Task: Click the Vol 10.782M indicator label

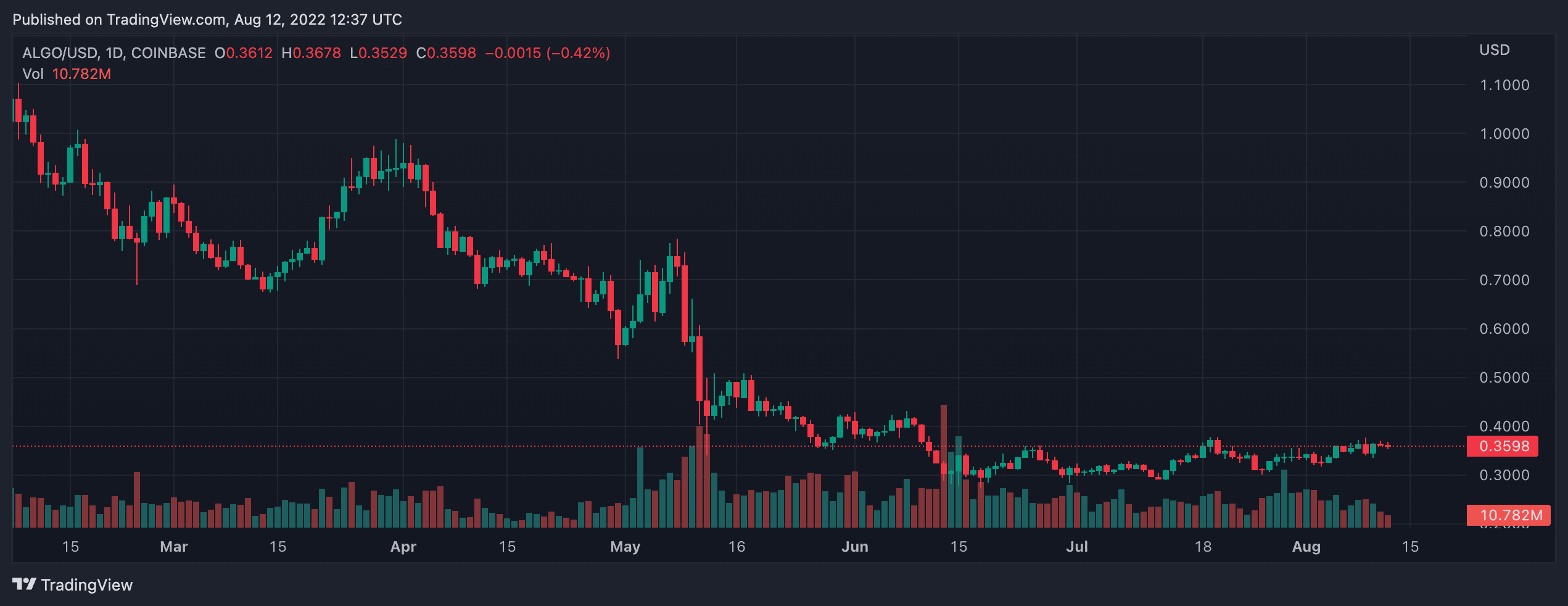Action: [67, 74]
